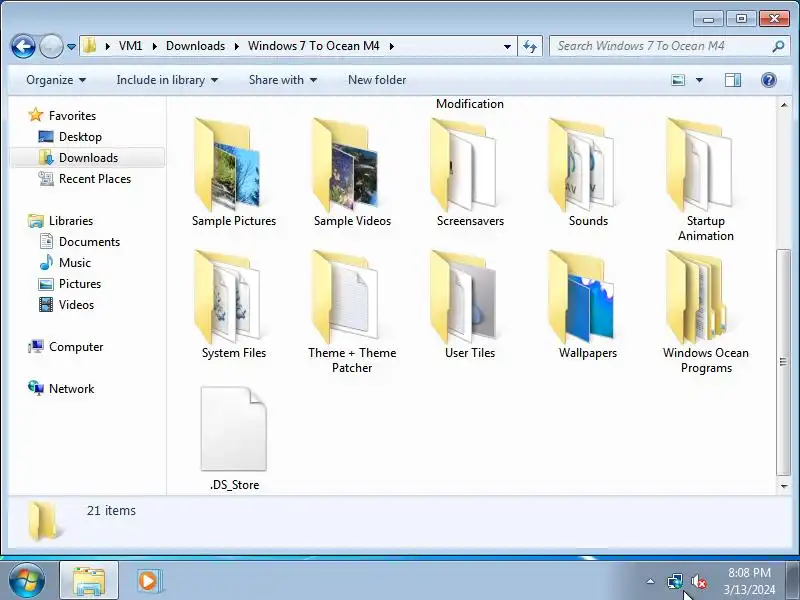The width and height of the screenshot is (800, 600).
Task: Go back with the Back arrow button
Action: click(x=23, y=46)
